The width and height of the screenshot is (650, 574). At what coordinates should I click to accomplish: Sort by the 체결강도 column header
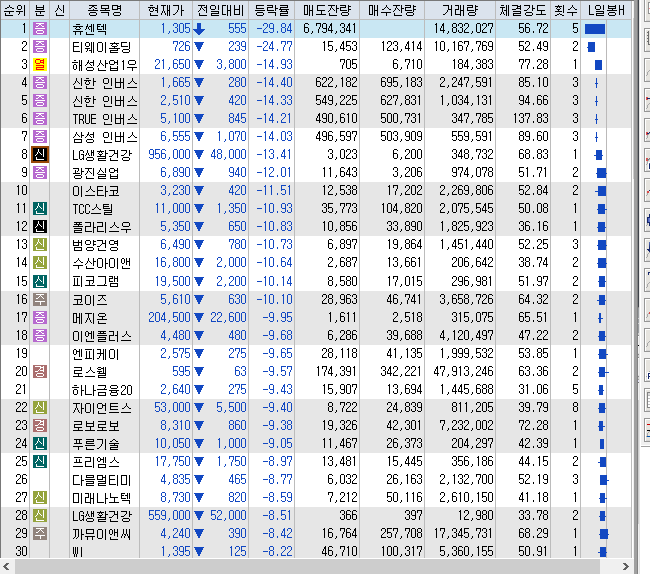coord(523,10)
